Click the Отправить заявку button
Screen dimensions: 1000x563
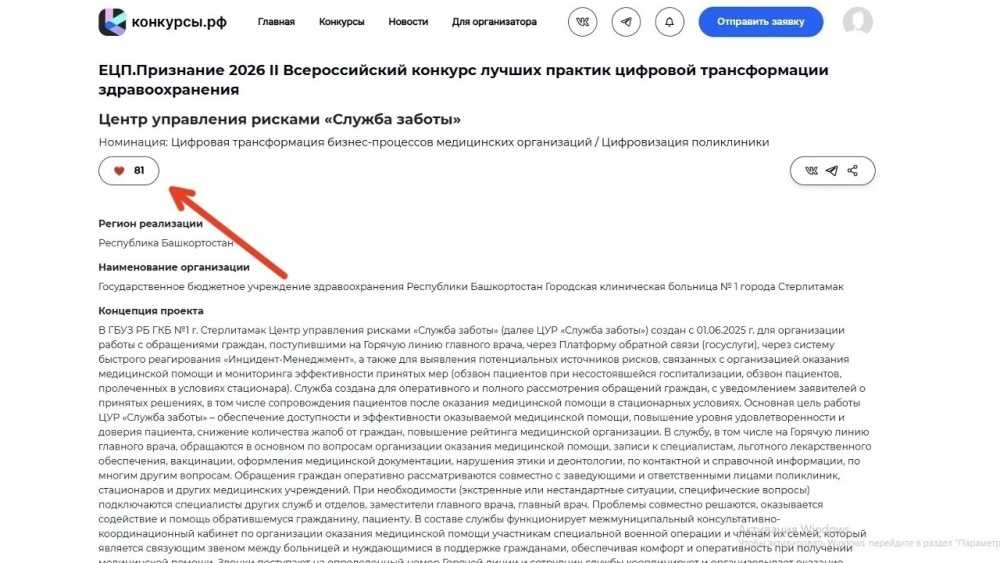(761, 22)
